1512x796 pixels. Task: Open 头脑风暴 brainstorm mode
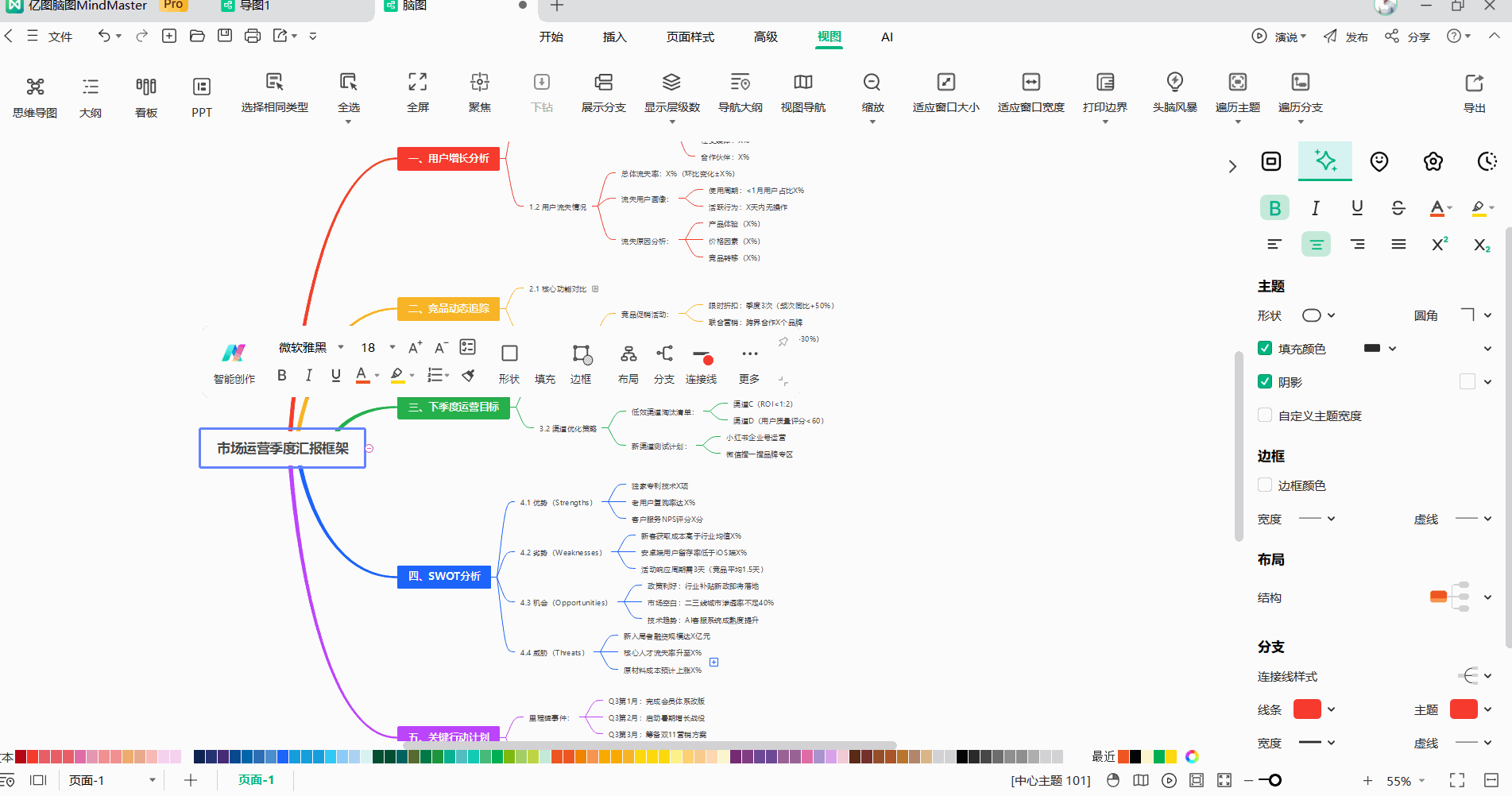1174,83
